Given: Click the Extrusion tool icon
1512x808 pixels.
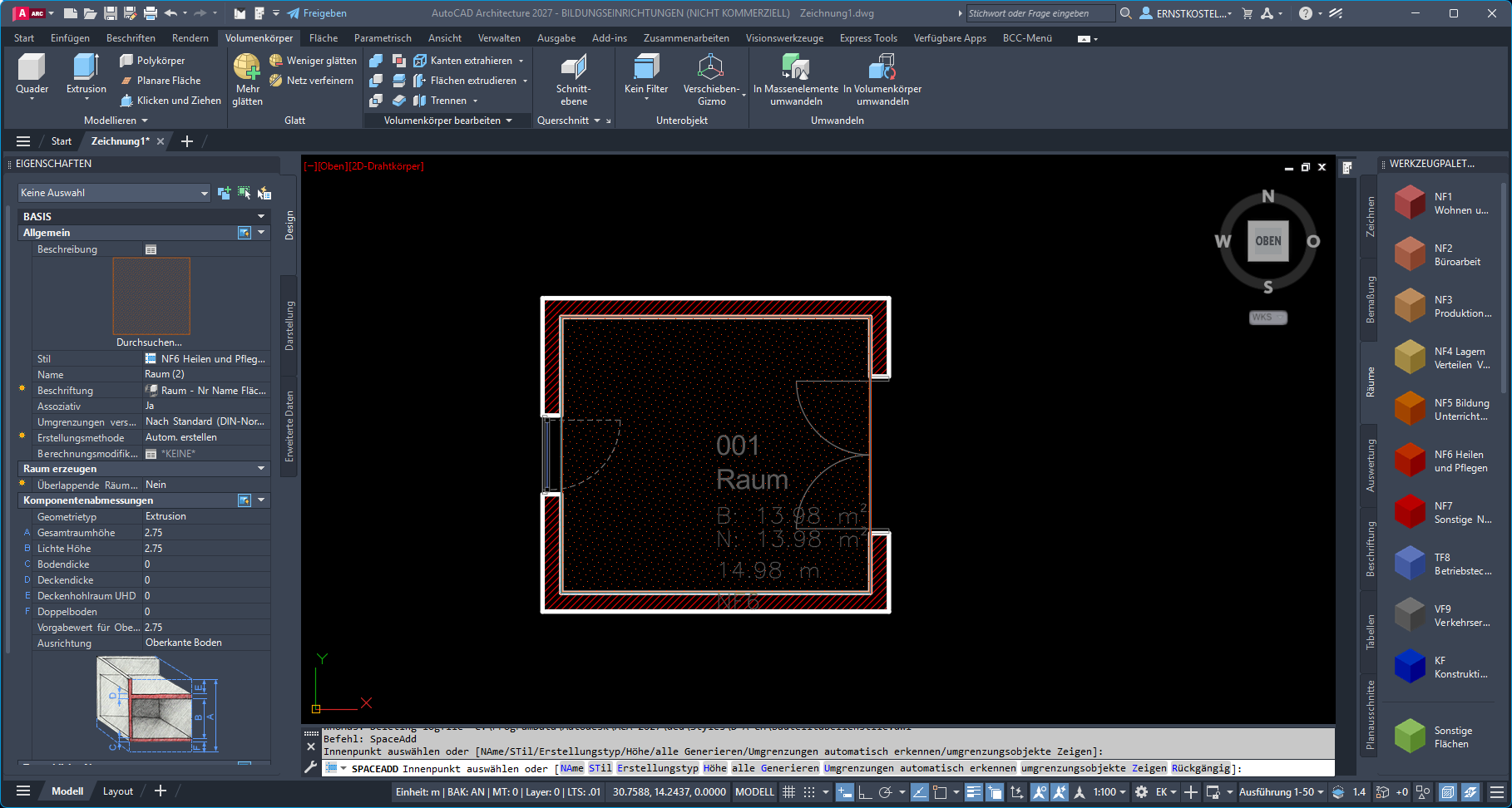Looking at the screenshot, I should point(86,68).
